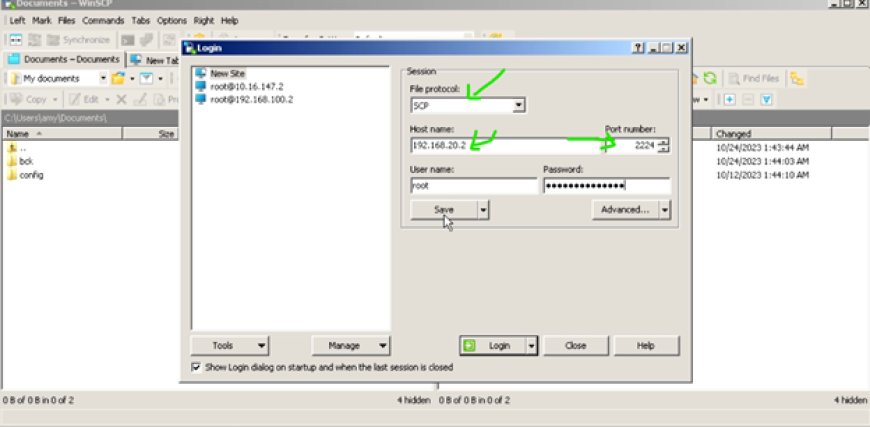Viewport: 870px width, 427px height.
Task: Click the open folder icon in left panel
Action: pos(118,79)
